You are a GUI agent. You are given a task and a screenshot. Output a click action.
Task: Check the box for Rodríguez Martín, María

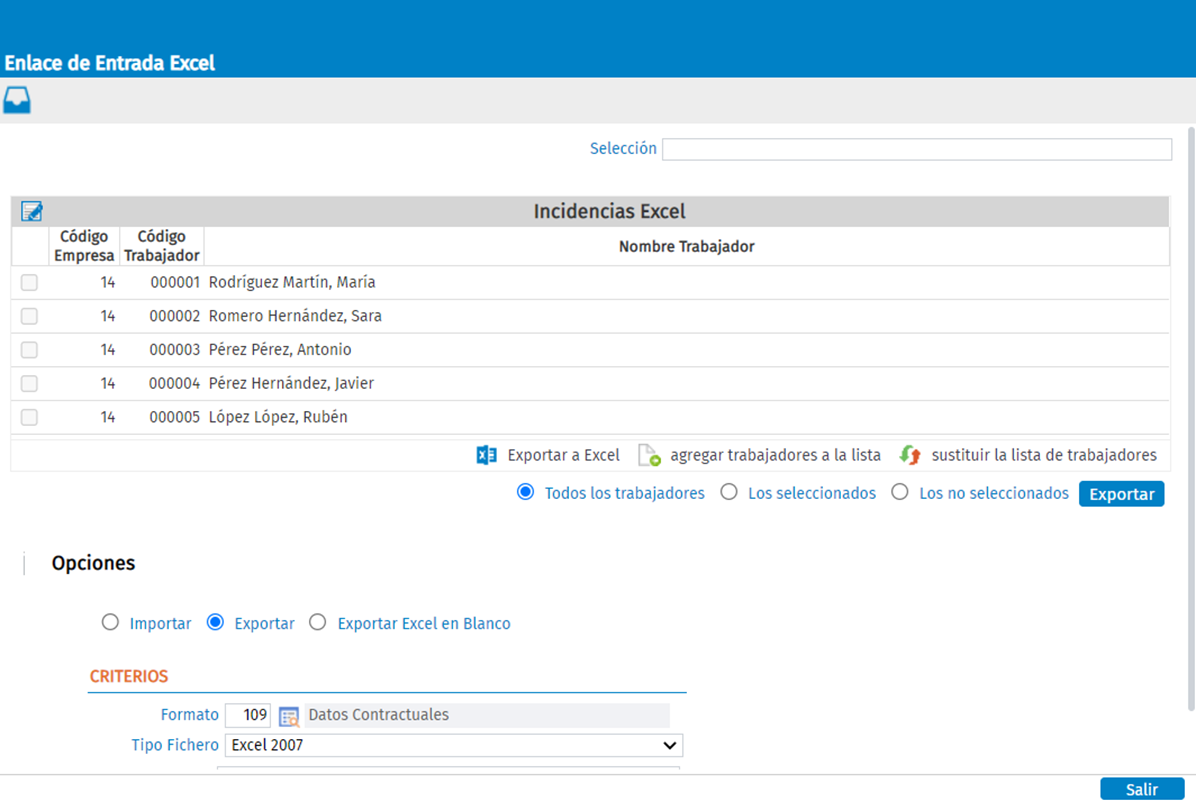29,283
